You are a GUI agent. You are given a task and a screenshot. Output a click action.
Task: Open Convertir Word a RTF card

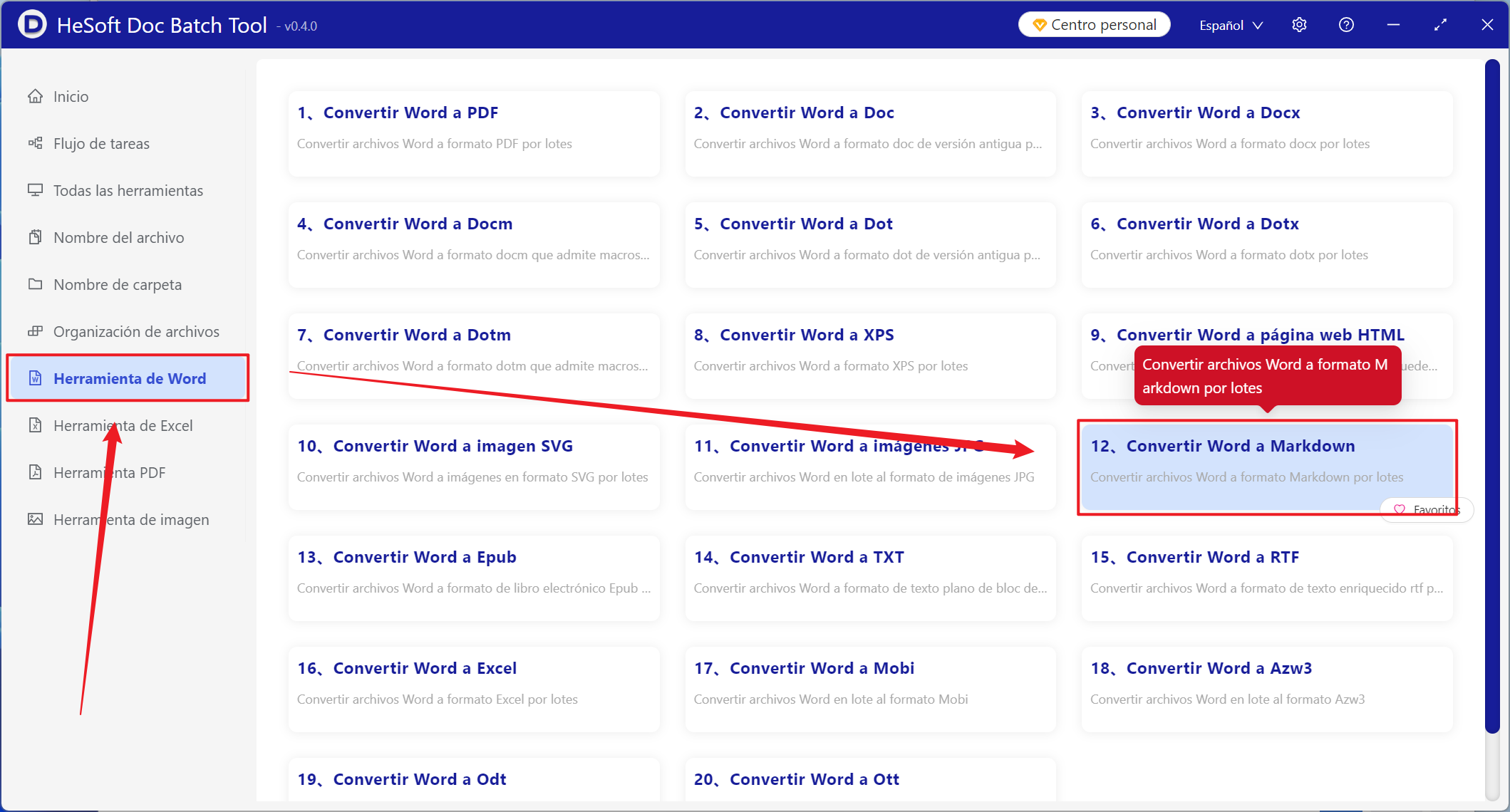1267,578
